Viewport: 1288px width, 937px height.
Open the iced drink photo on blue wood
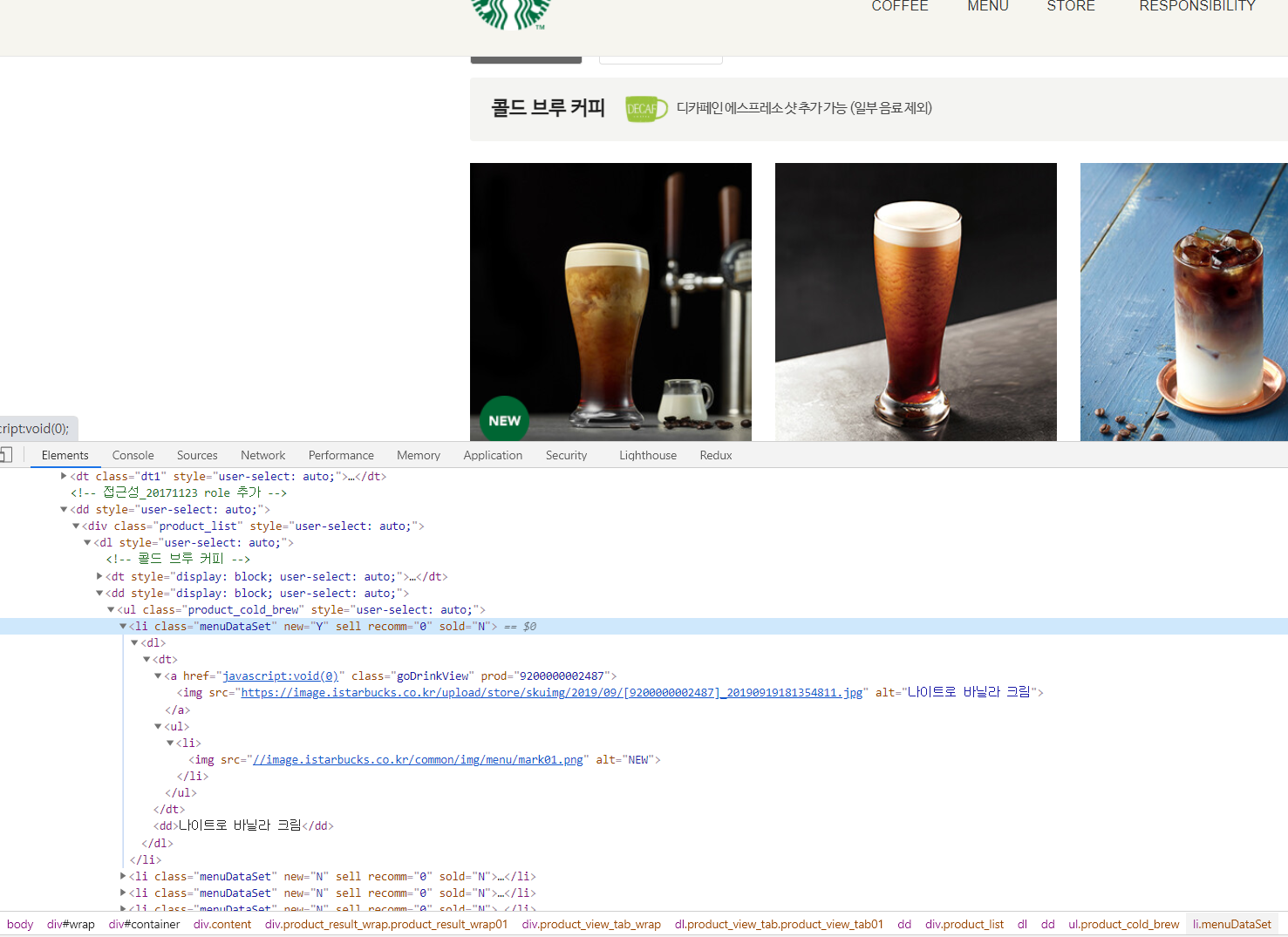pyautogui.click(x=1184, y=302)
